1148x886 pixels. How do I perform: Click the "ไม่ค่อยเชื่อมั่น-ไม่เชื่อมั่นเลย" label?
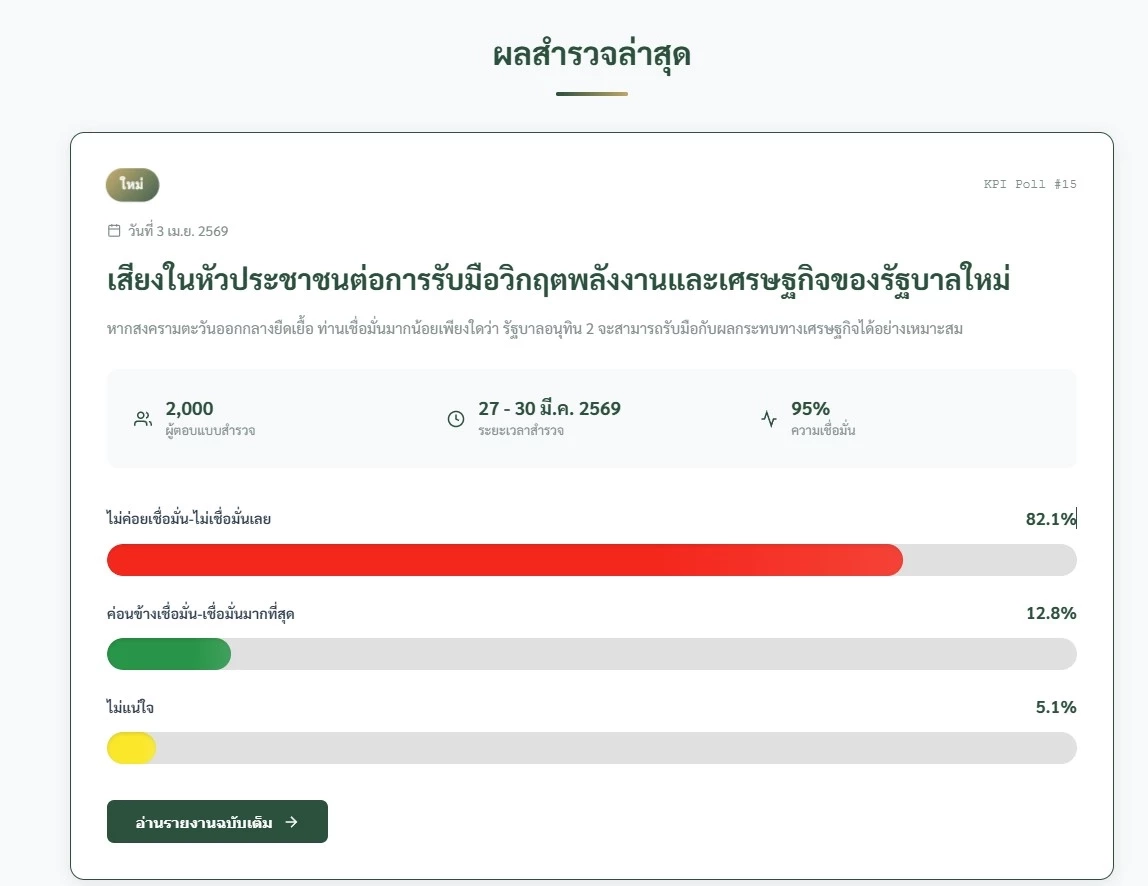[190, 519]
